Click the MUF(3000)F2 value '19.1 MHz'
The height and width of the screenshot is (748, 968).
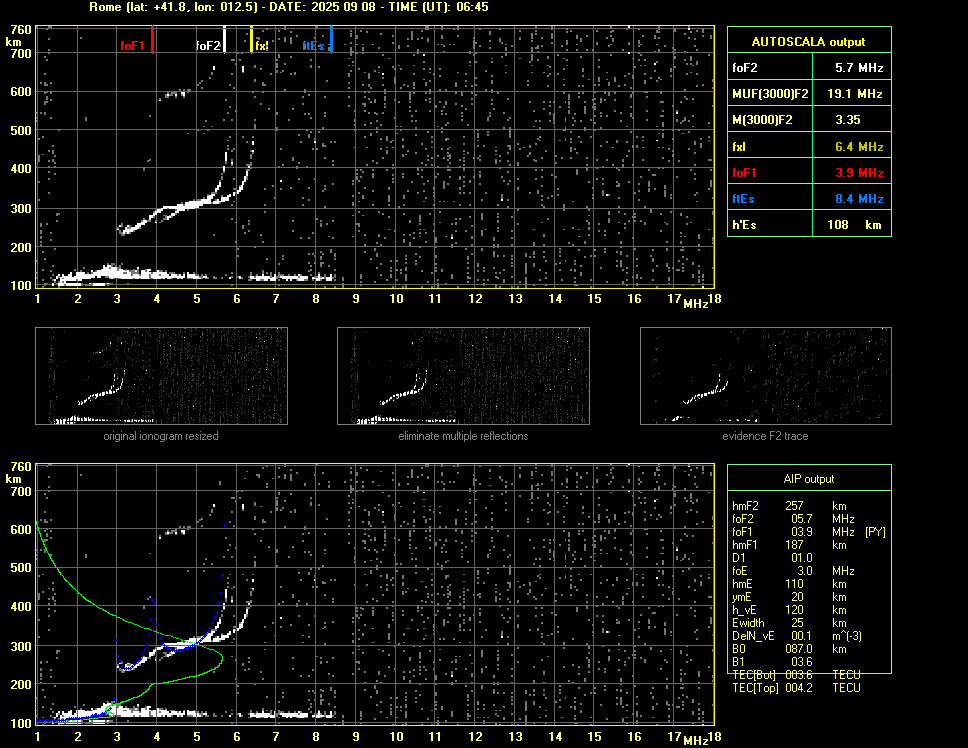tap(854, 94)
